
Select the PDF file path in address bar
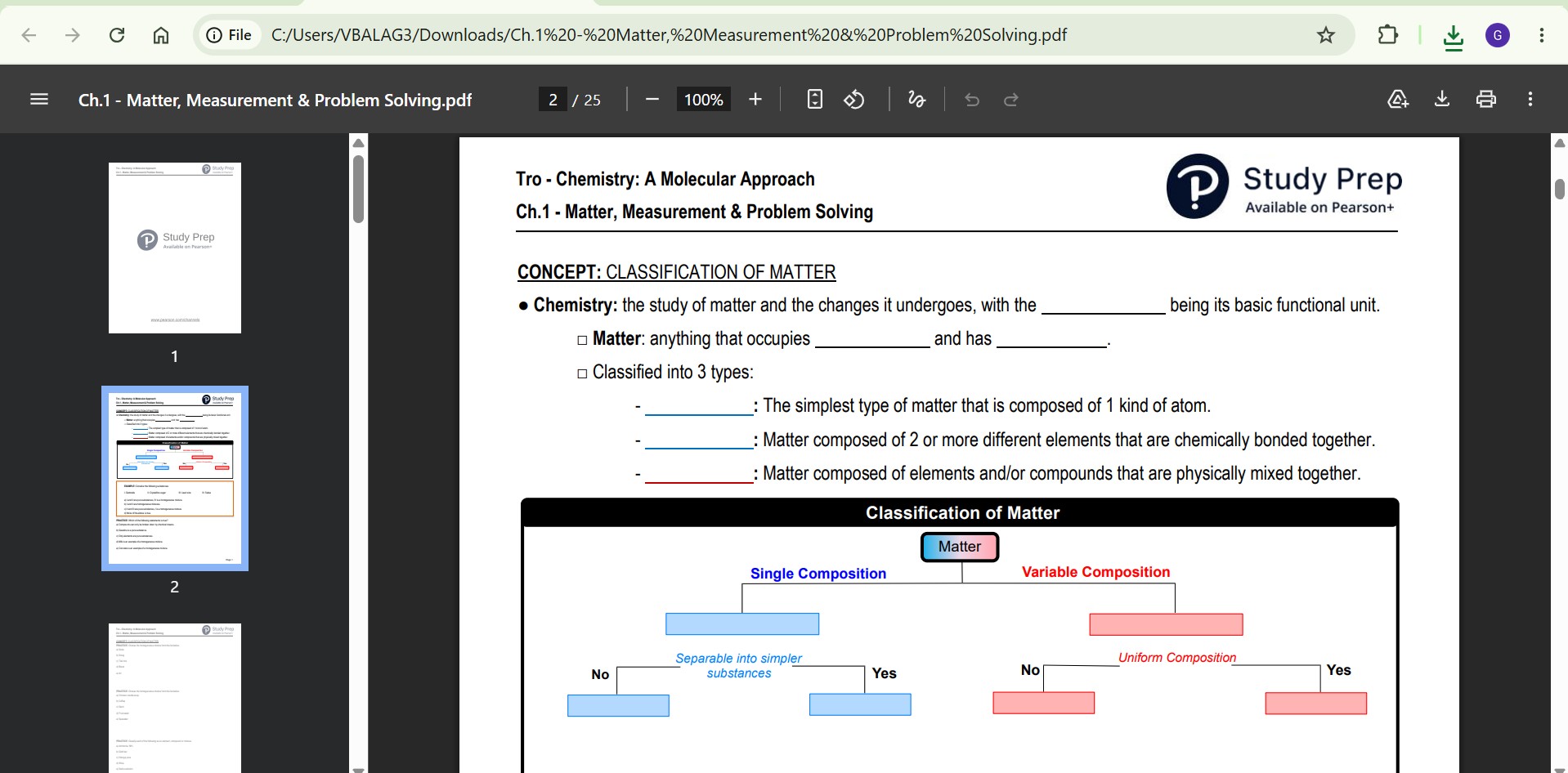pos(669,35)
